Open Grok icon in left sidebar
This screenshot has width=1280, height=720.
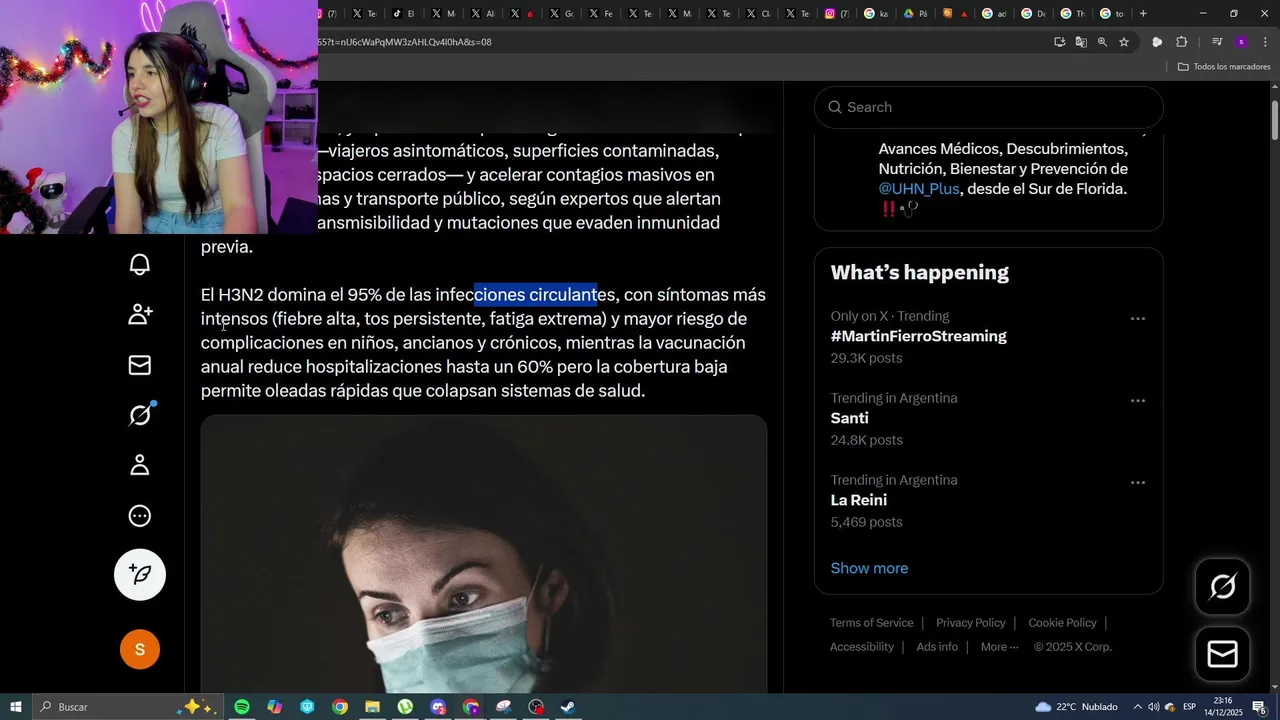(x=140, y=414)
